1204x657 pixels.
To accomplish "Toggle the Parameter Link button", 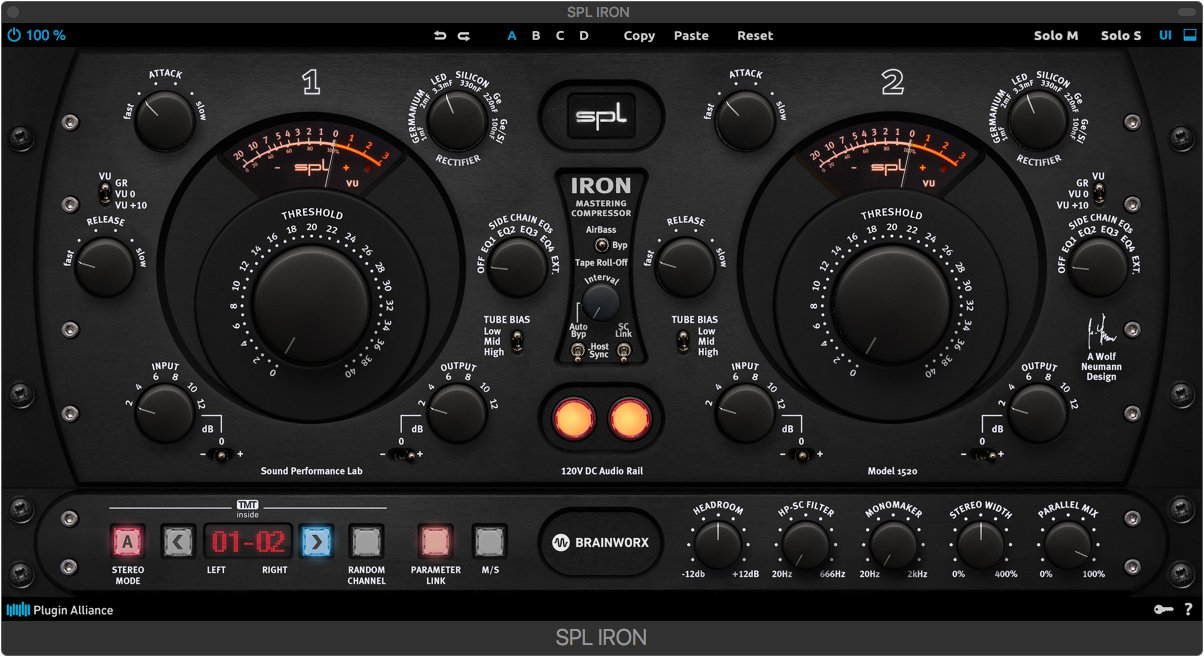I will tap(435, 542).
